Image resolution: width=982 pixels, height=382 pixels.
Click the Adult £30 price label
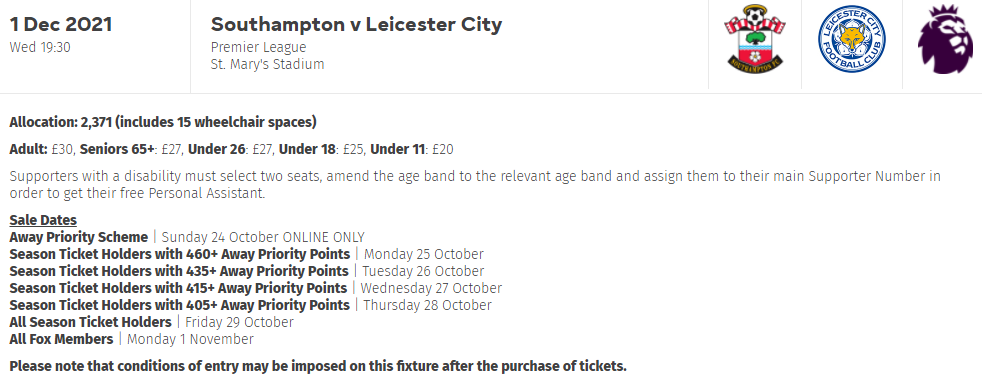(41, 150)
